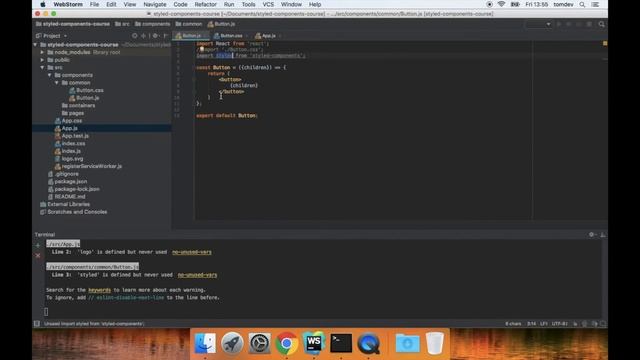Click ./src/App.js path in Terminal
The width and height of the screenshot is (640, 360).
point(63,244)
